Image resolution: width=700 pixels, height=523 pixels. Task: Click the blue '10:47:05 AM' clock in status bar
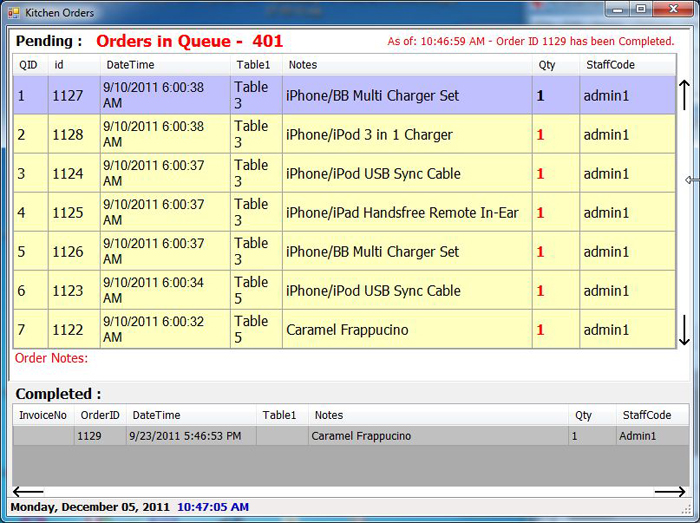pos(213,507)
